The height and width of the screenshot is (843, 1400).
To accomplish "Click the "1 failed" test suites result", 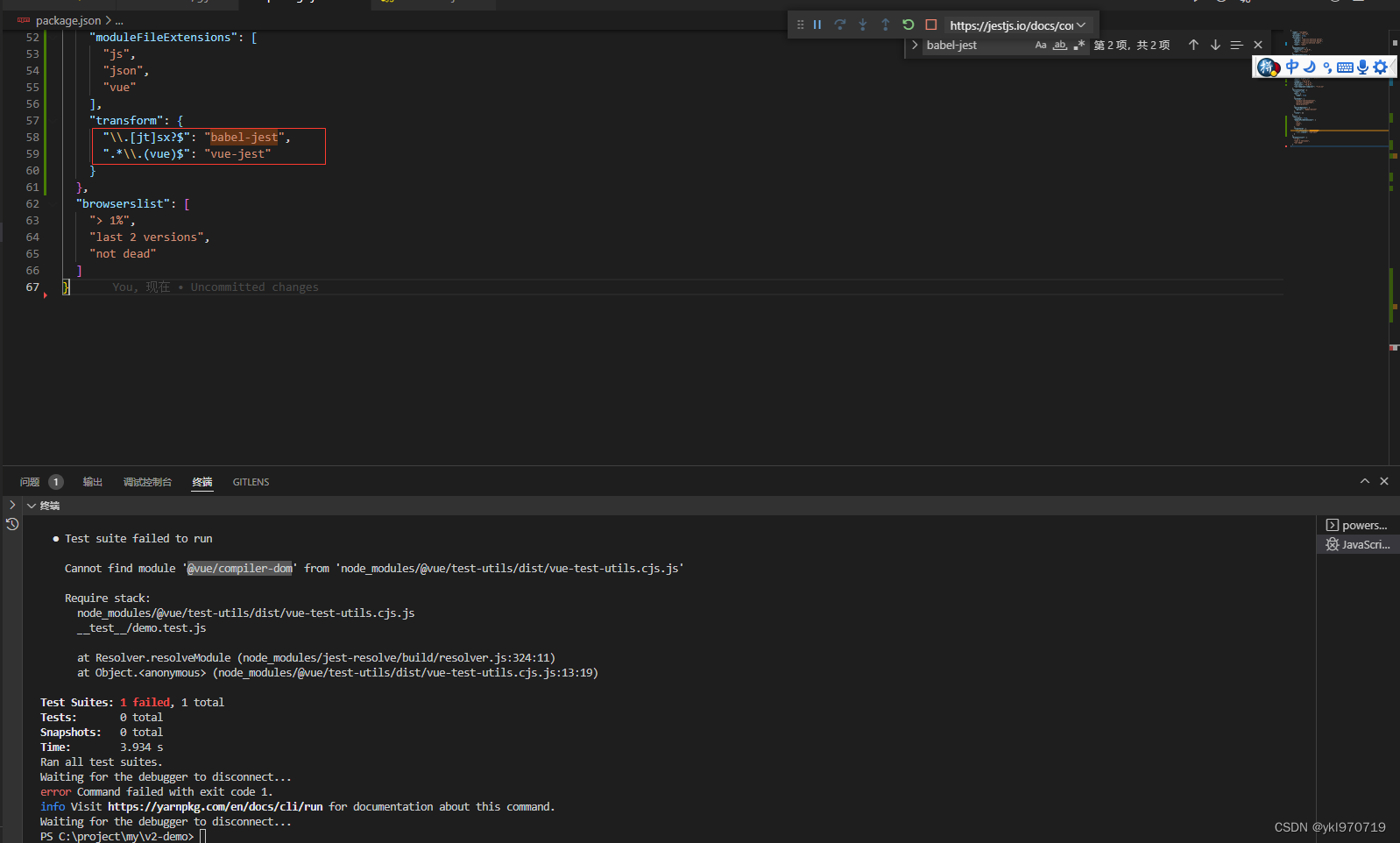I will (145, 702).
